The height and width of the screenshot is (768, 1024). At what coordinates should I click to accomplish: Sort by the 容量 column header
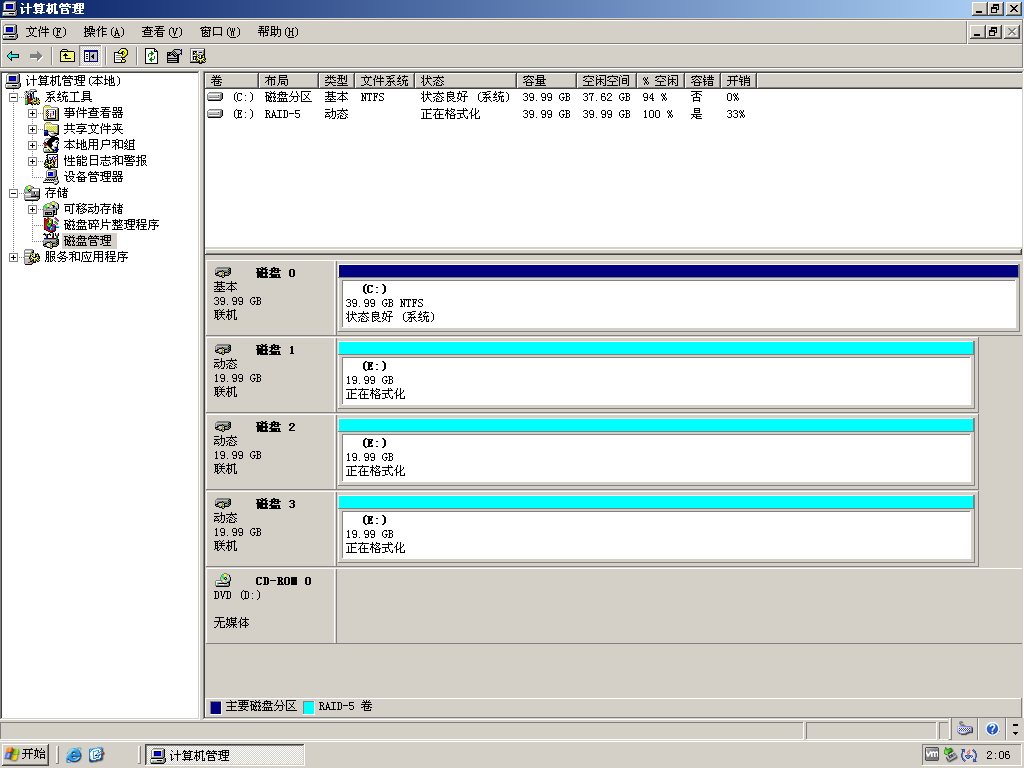pyautogui.click(x=546, y=80)
